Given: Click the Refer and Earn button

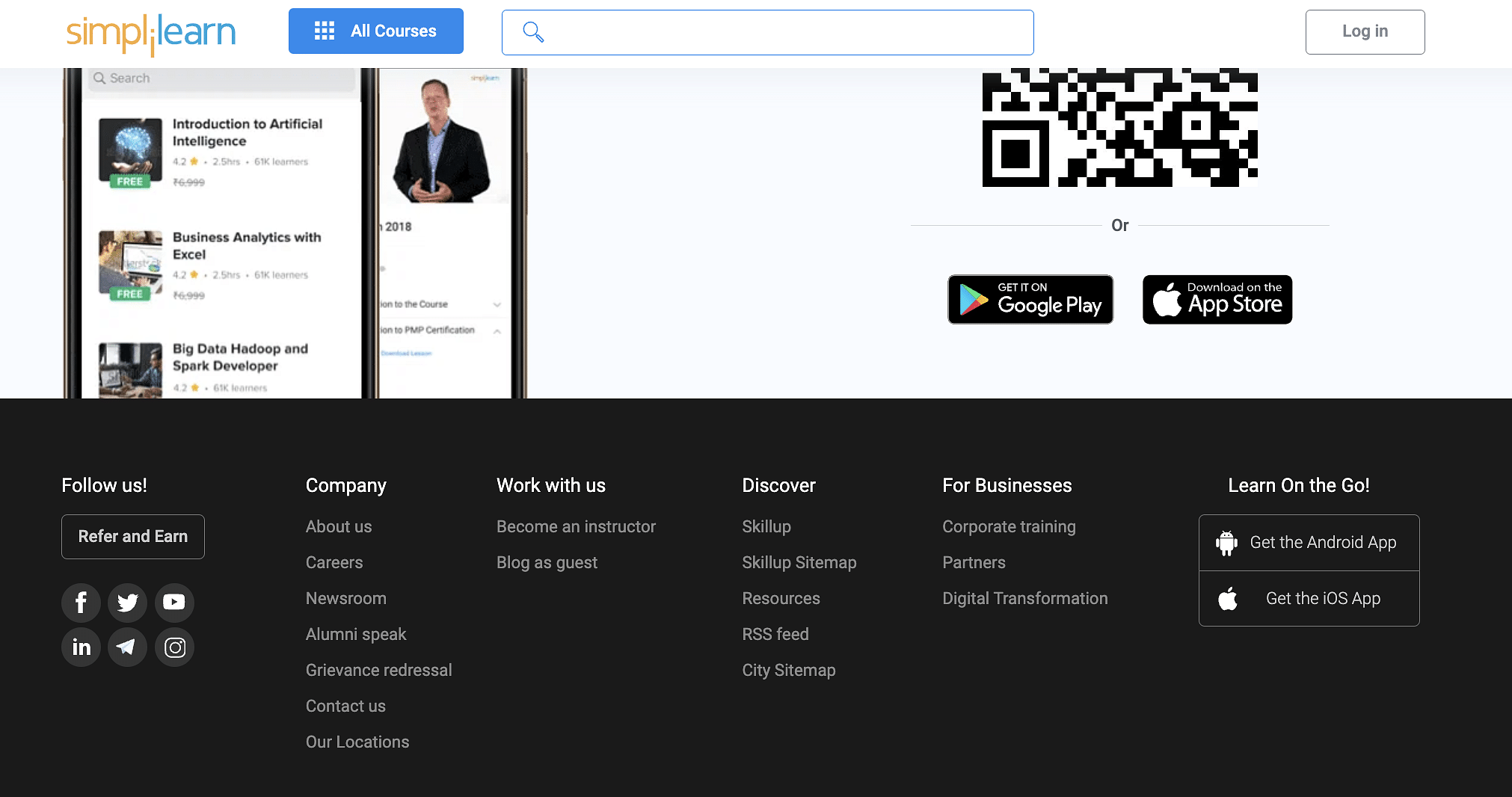Looking at the screenshot, I should coord(133,537).
